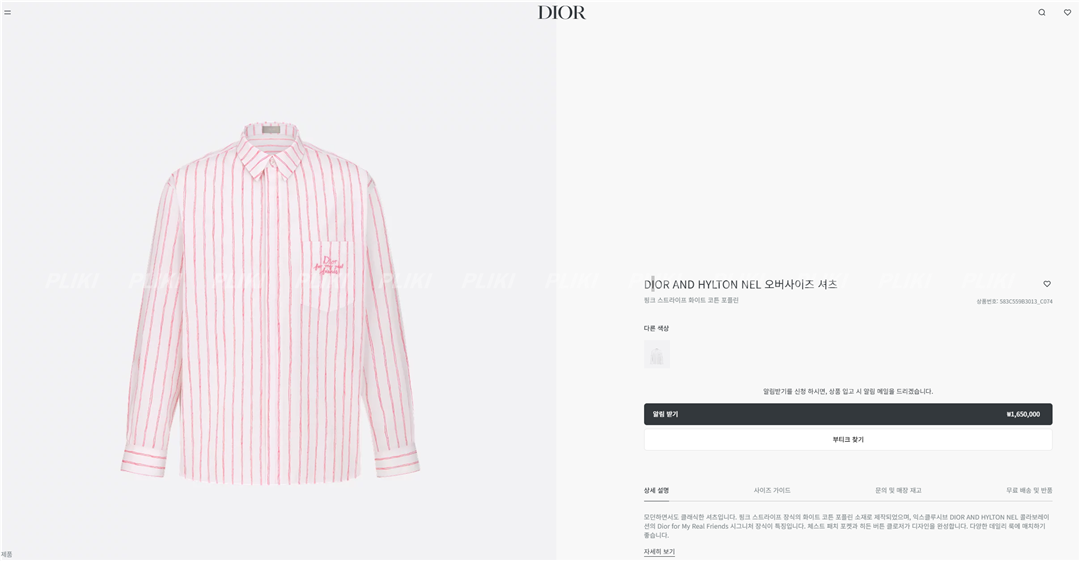
Task: Open the wishlist heart in header
Action: coord(1067,12)
